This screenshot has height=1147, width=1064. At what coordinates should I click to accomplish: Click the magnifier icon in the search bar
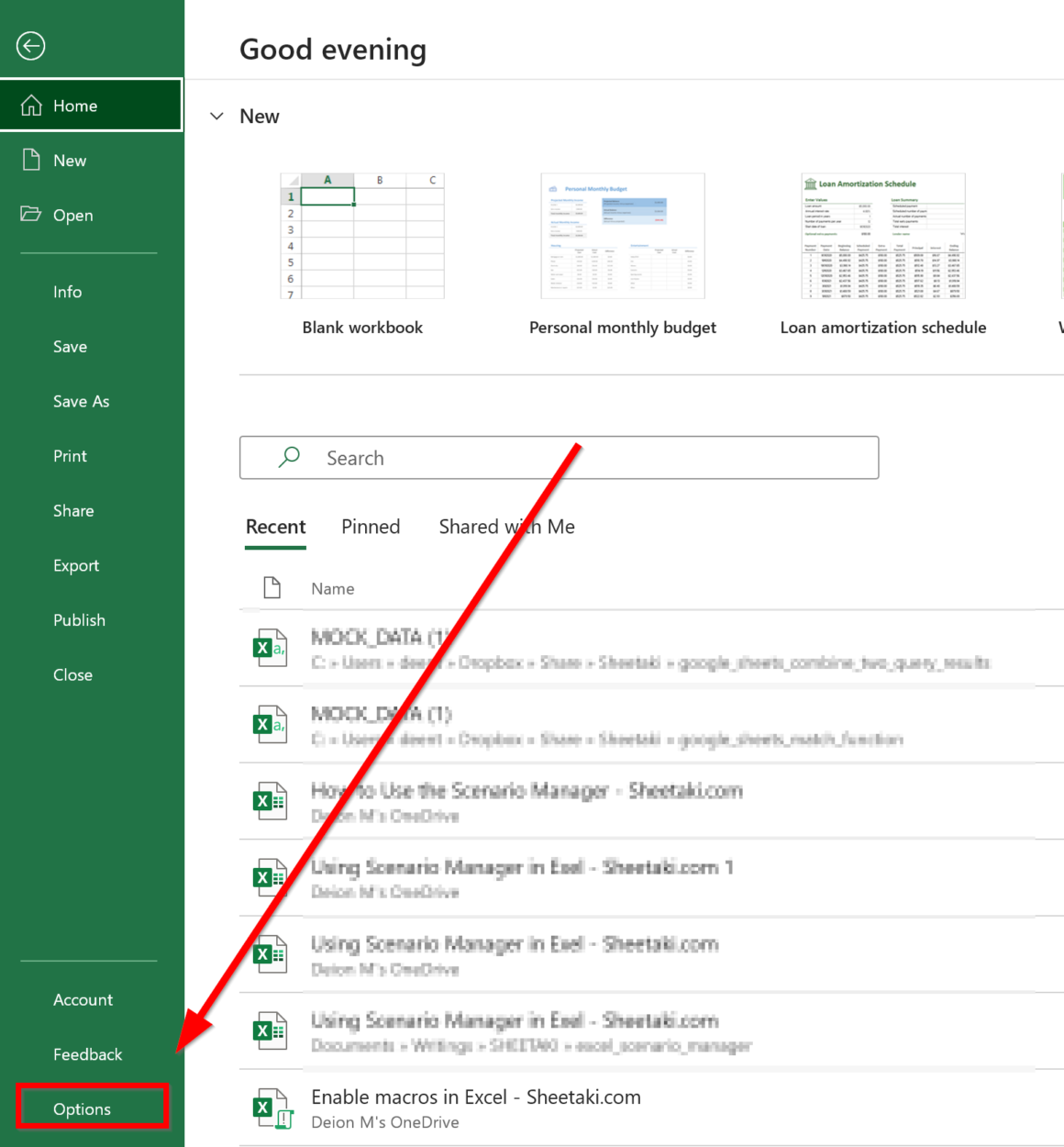287,457
